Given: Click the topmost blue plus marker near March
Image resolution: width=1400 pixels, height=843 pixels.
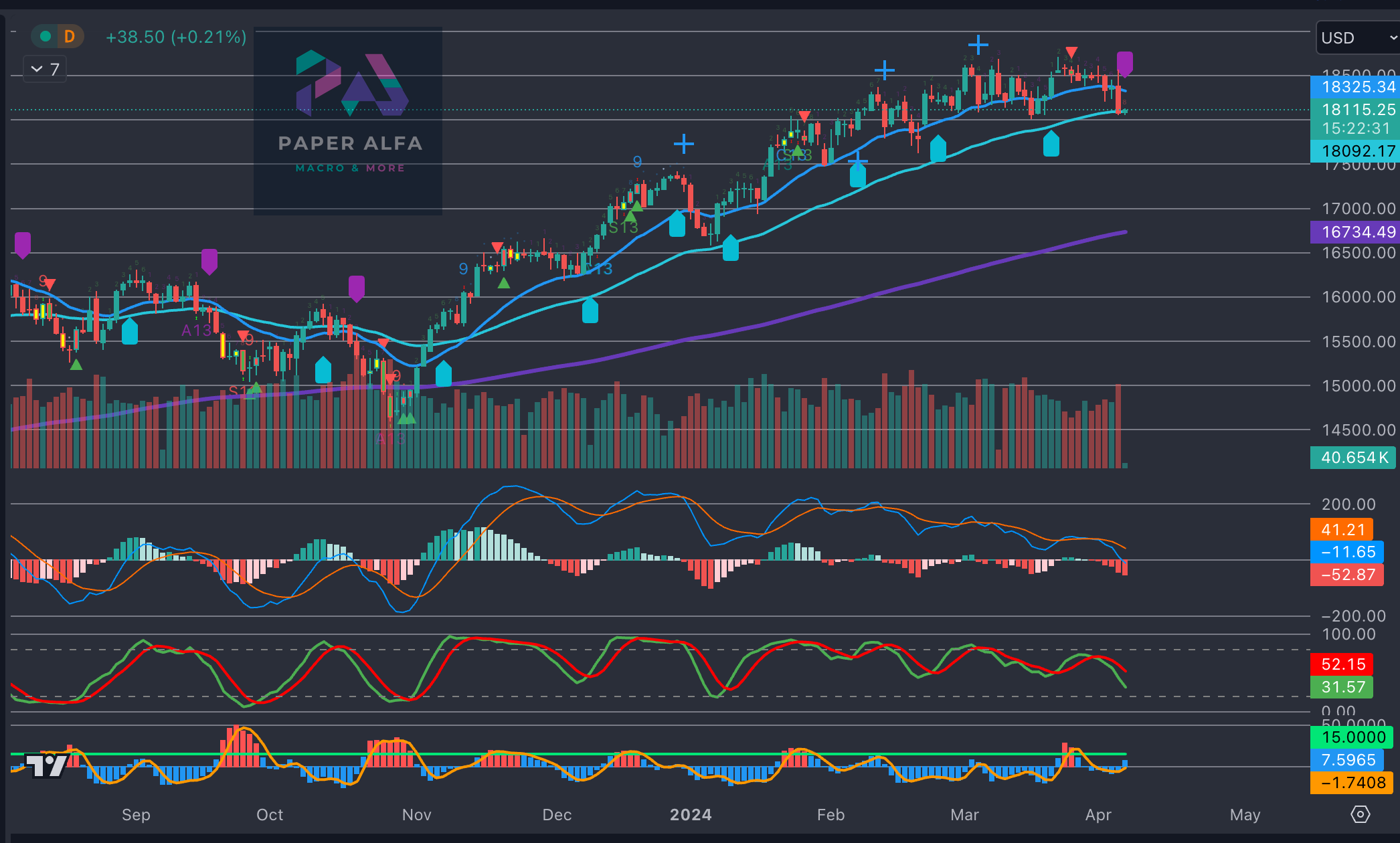Looking at the screenshot, I should pyautogui.click(x=978, y=45).
